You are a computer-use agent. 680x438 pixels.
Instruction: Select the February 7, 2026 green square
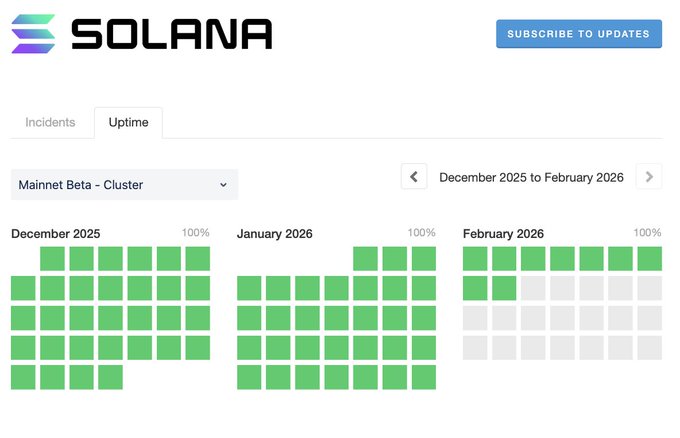pos(650,259)
